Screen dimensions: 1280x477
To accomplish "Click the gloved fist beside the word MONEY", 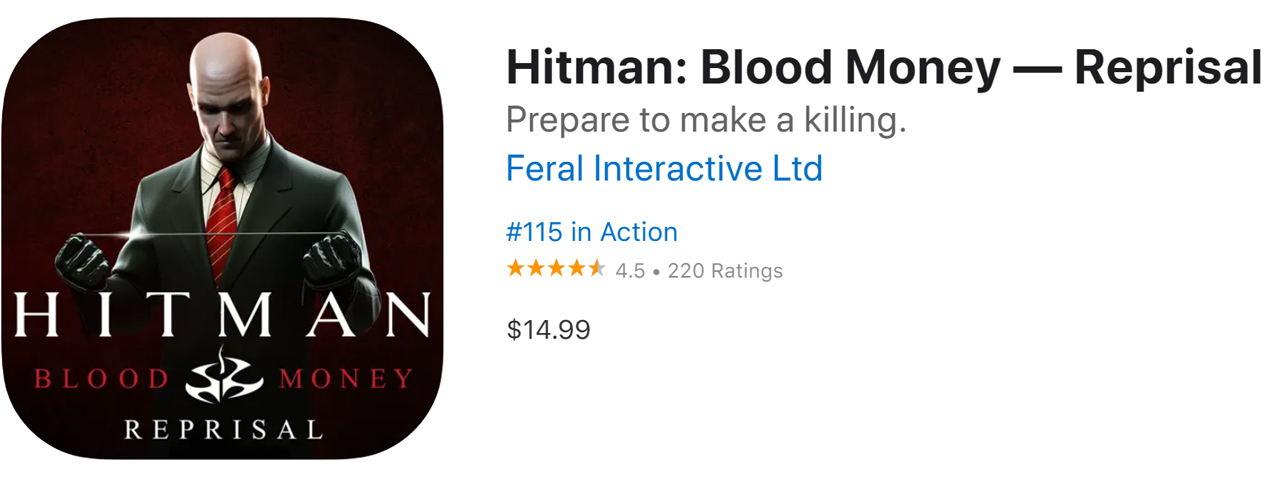I will coord(331,259).
